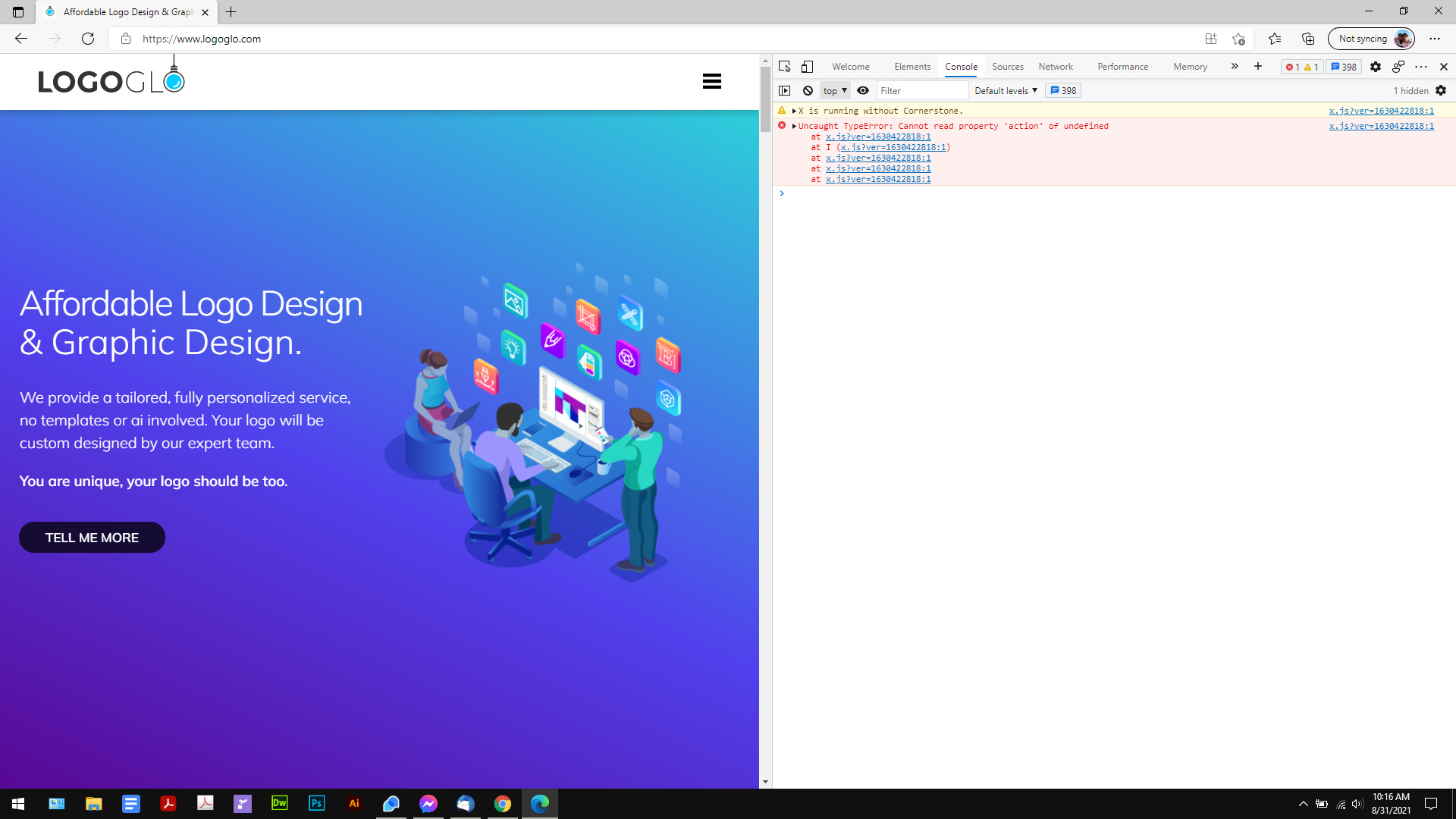Open x.js source link on warning row

click(x=1381, y=111)
